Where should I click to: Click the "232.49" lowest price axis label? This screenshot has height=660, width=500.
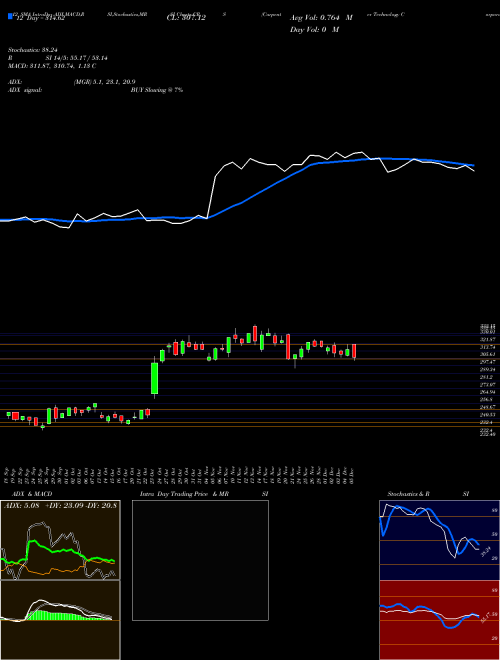(x=487, y=435)
